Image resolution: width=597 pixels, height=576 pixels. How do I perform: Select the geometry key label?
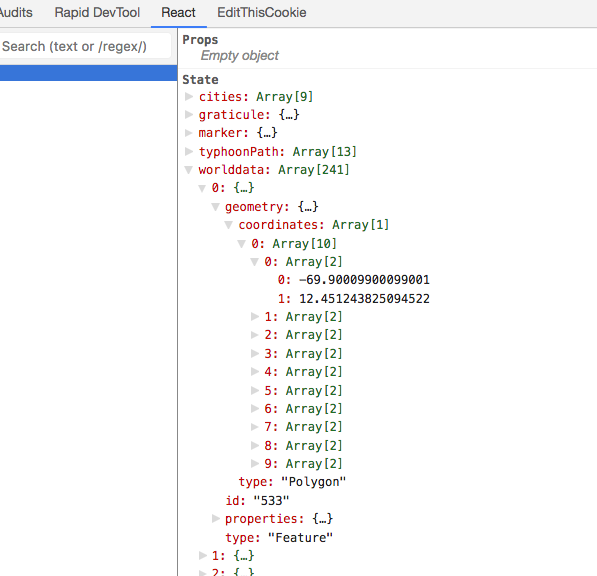pyautogui.click(x=257, y=207)
